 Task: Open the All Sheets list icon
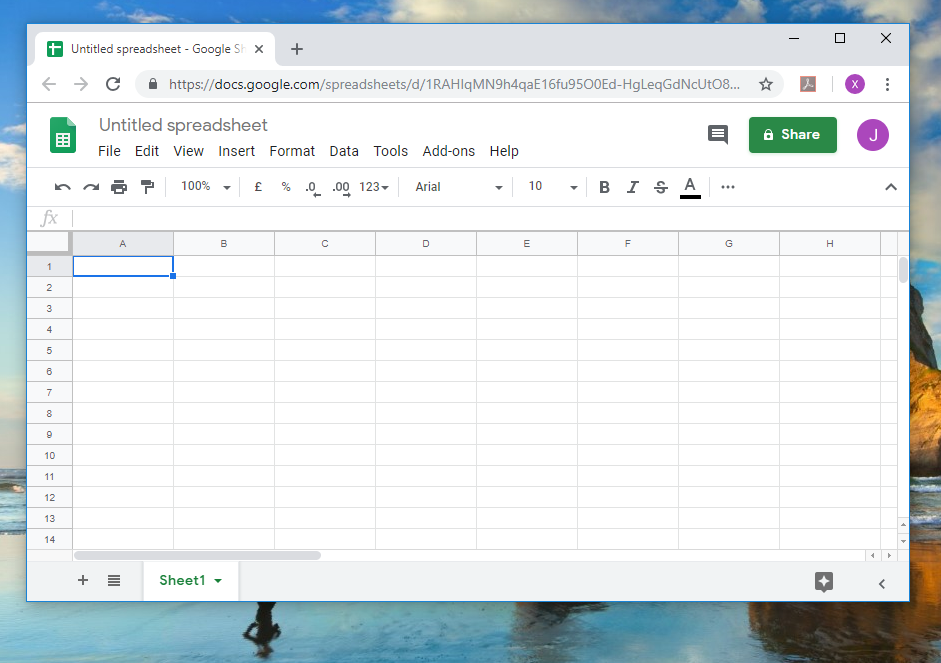coord(114,580)
